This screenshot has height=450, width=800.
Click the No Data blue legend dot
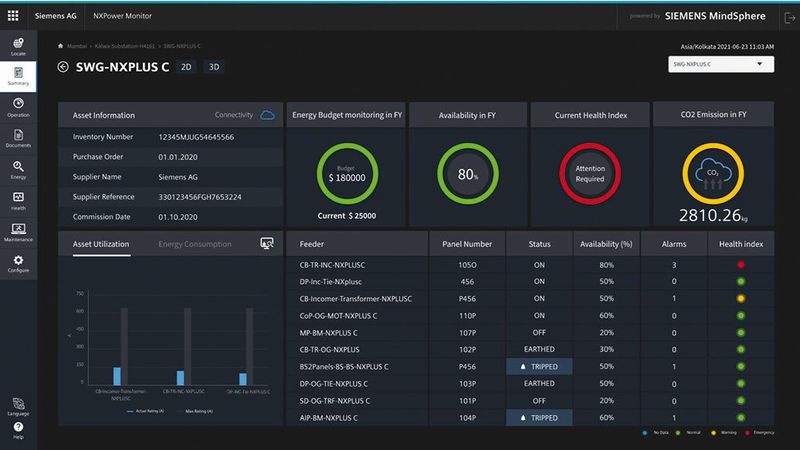coord(645,433)
